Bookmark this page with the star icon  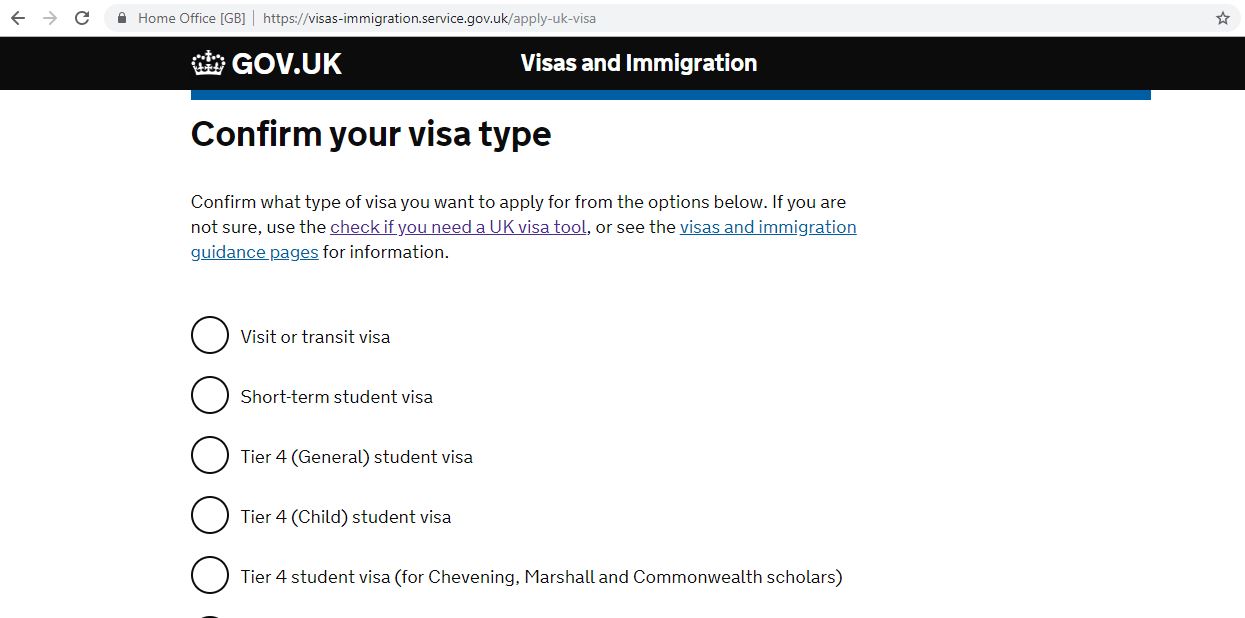click(x=1222, y=18)
